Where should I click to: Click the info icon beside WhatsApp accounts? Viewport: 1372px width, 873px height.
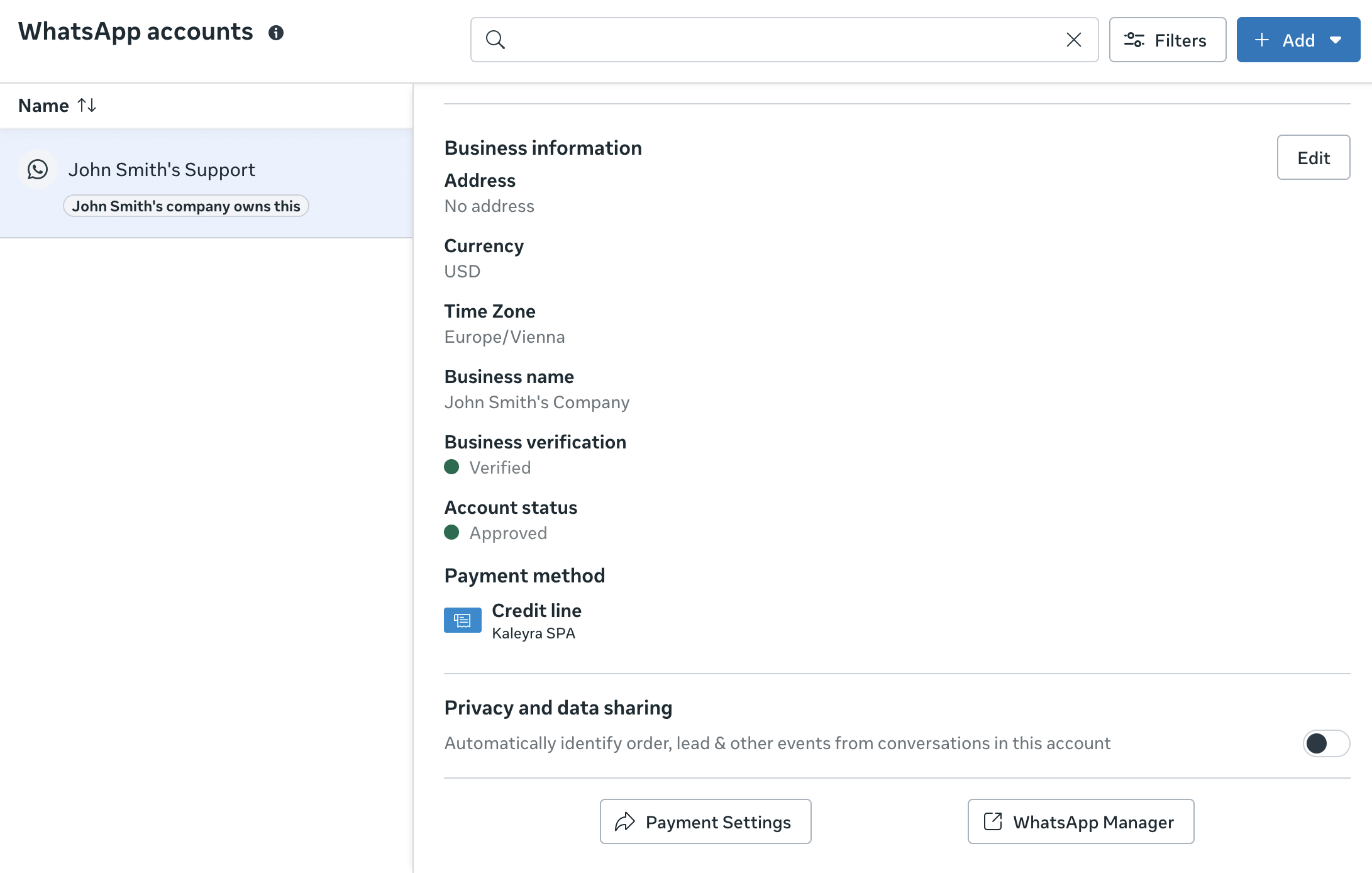276,33
